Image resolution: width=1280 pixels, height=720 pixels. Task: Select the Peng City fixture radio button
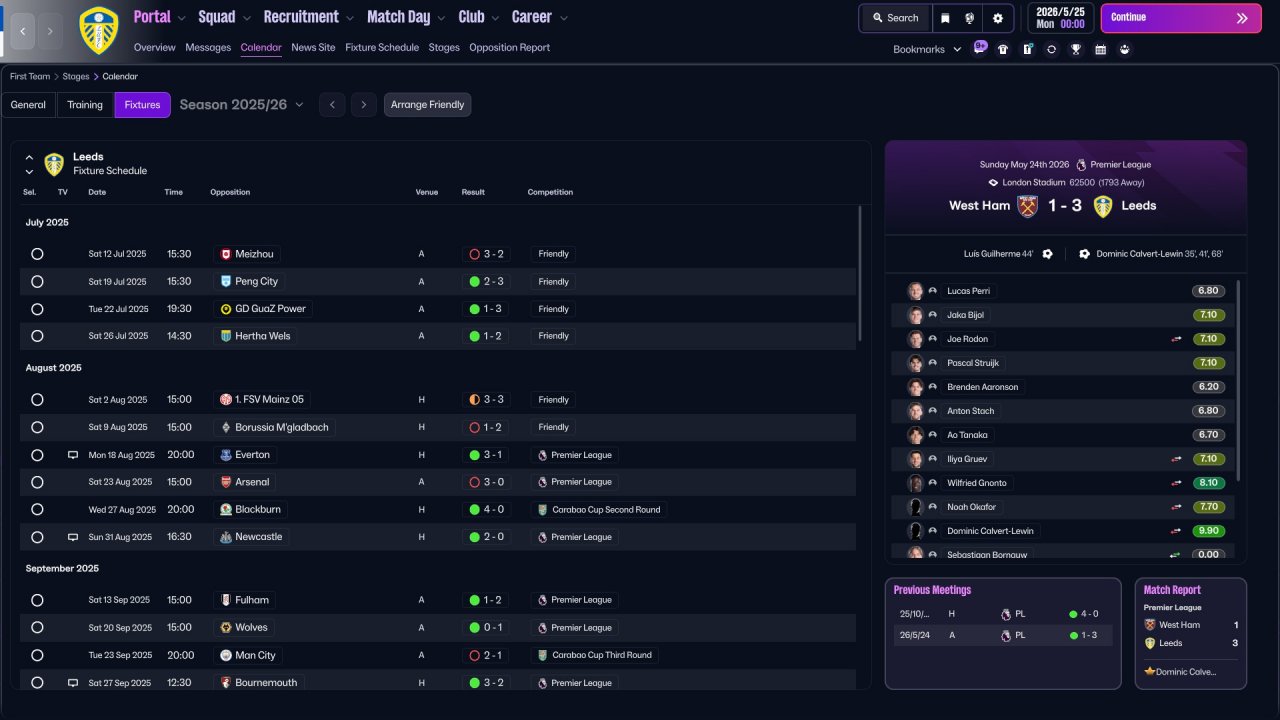point(37,282)
